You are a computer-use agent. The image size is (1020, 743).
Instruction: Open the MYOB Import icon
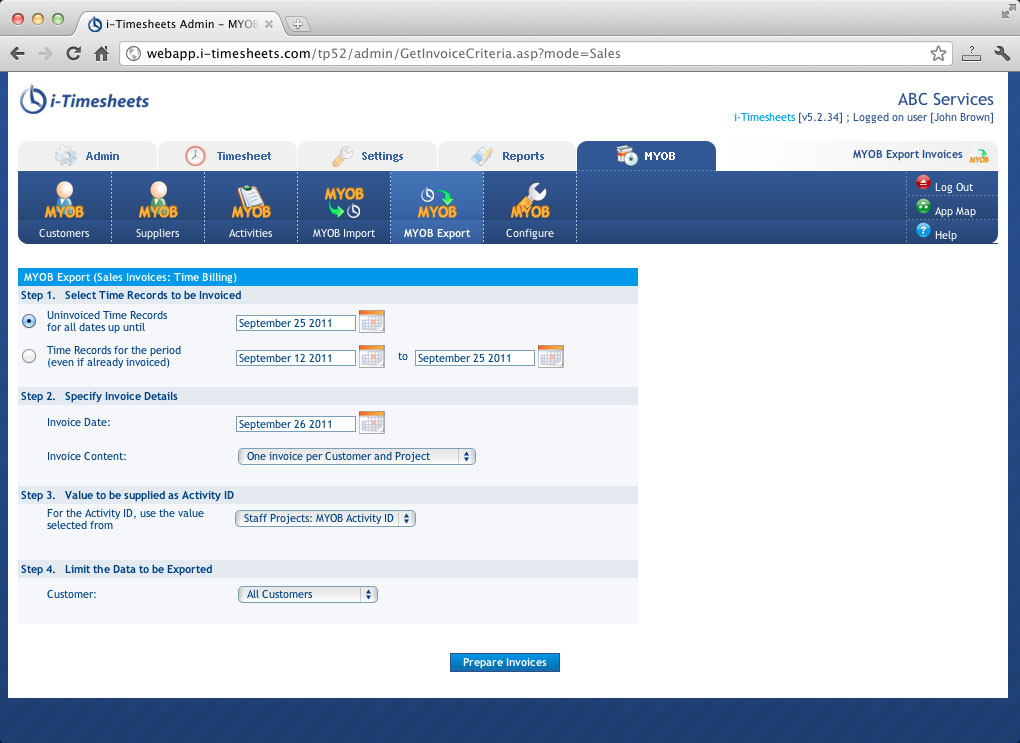tap(343, 202)
